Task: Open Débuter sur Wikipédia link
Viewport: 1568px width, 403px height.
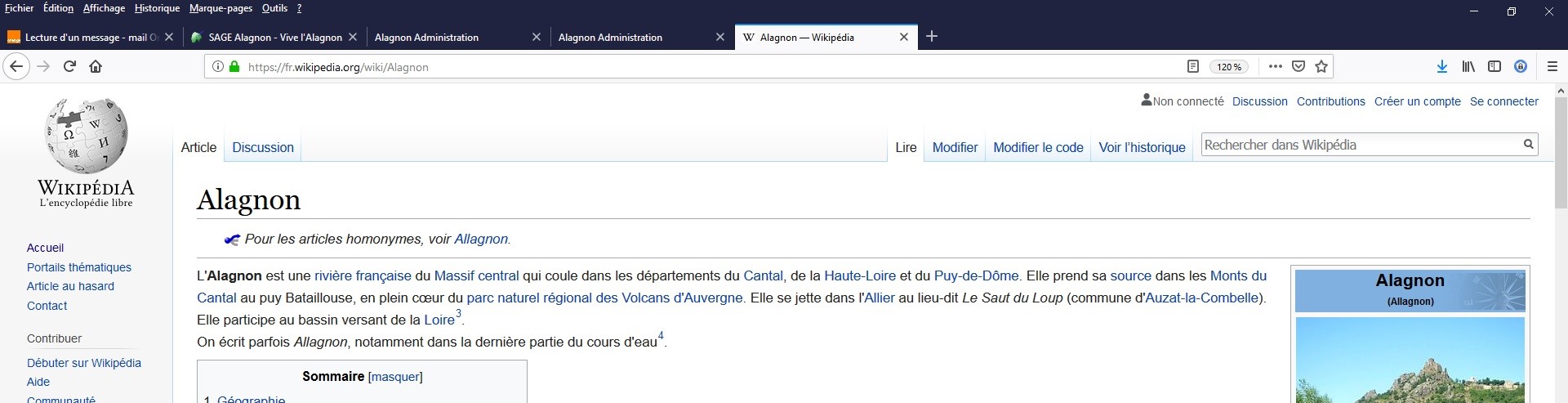Action: coord(83,363)
